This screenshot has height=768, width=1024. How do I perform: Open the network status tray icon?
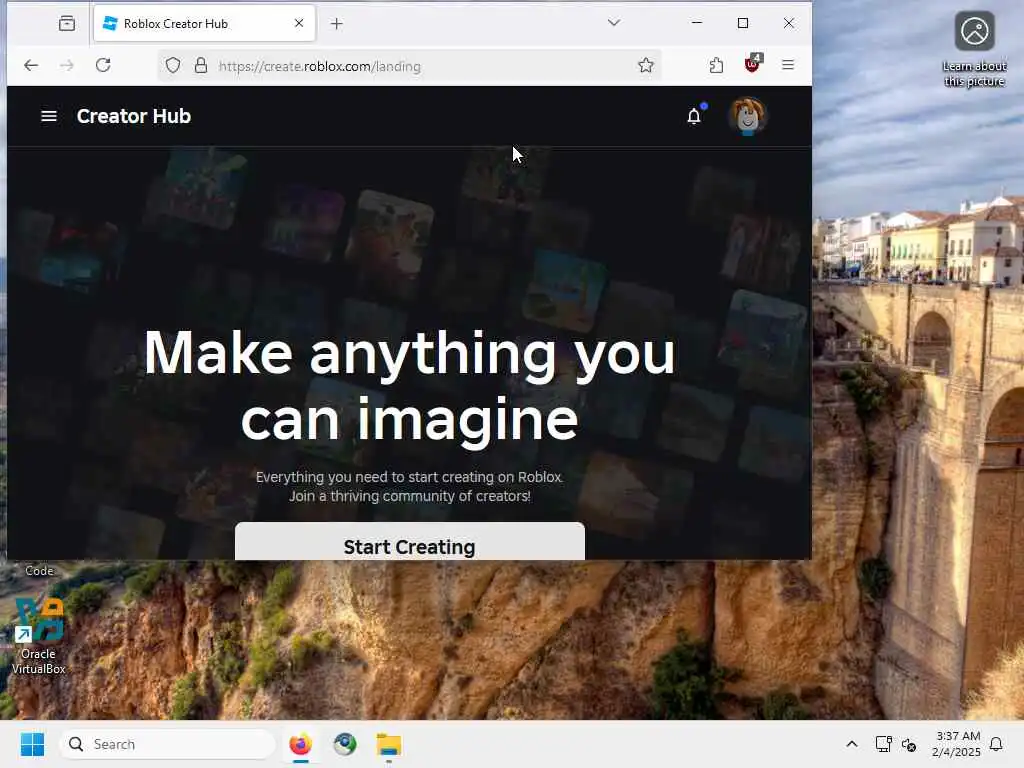coord(883,744)
